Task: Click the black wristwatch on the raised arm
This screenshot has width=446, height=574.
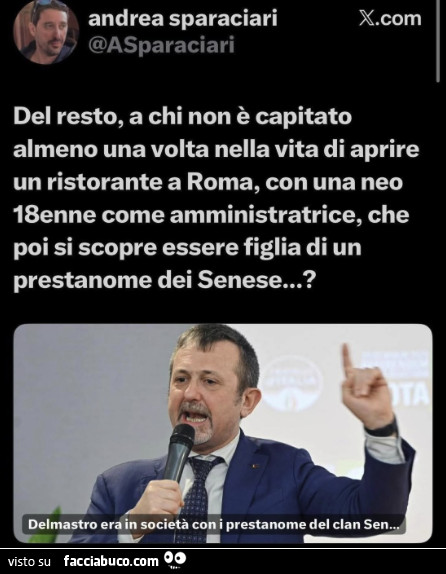Action: coord(383,429)
